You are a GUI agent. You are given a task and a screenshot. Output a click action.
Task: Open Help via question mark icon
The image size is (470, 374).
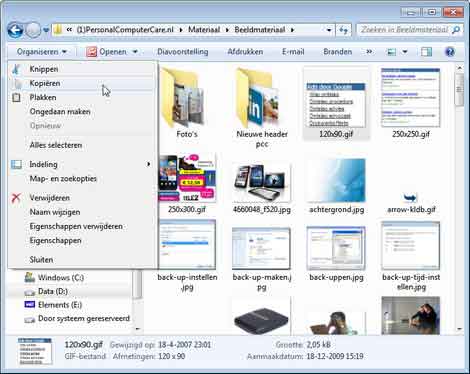tap(450, 52)
